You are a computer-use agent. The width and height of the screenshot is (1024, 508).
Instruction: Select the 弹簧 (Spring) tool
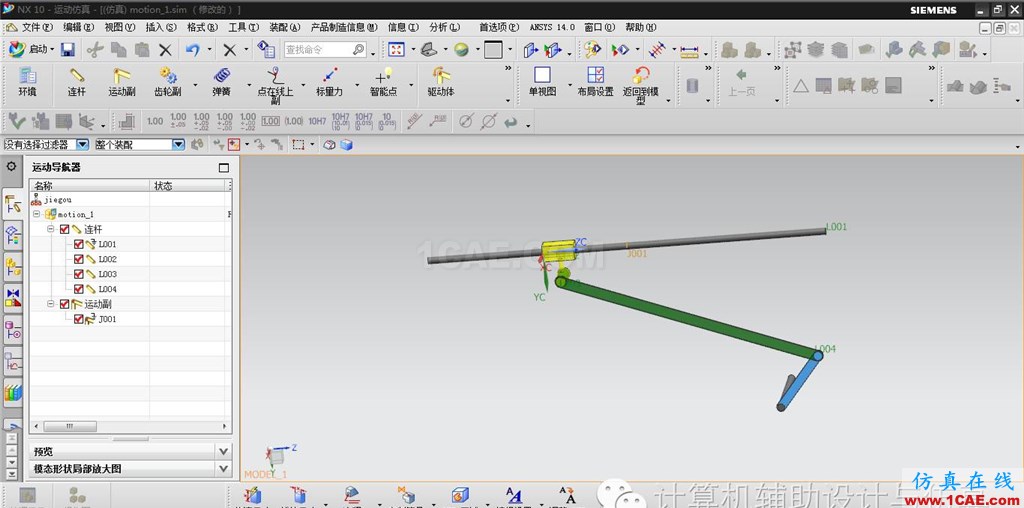221,82
